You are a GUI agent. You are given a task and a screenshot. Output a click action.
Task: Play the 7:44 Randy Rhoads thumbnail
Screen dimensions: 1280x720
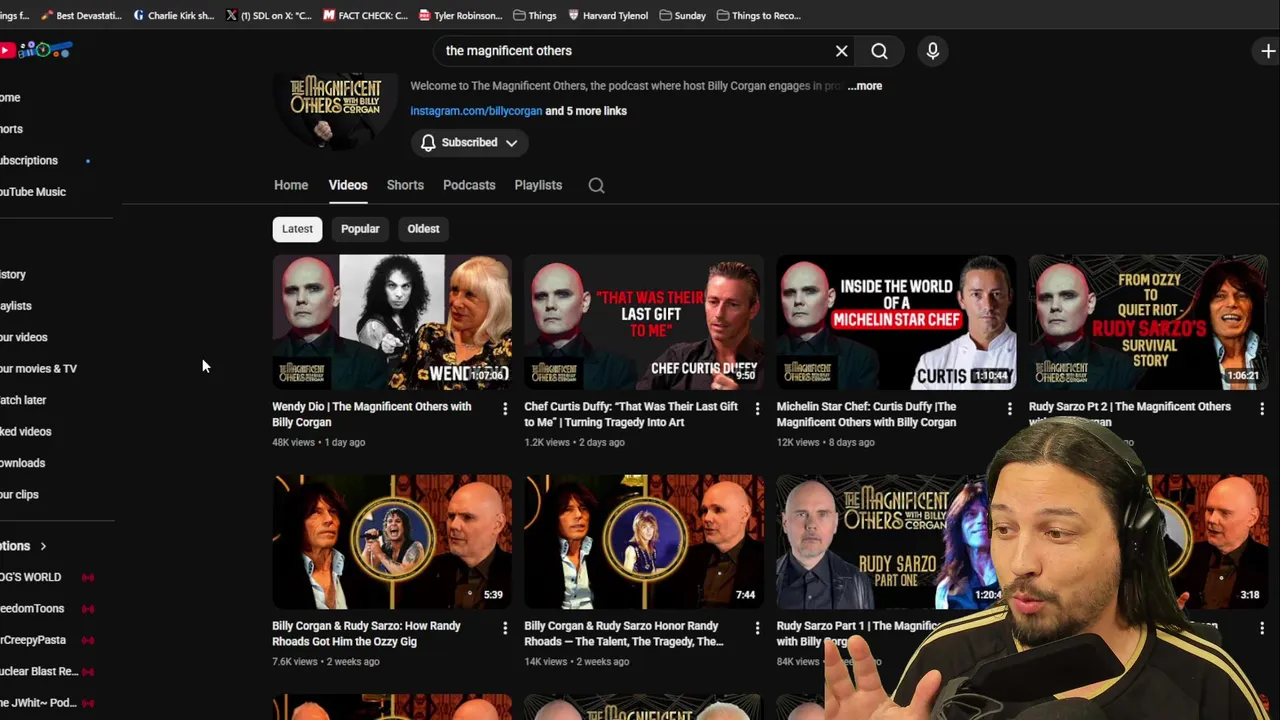click(644, 542)
